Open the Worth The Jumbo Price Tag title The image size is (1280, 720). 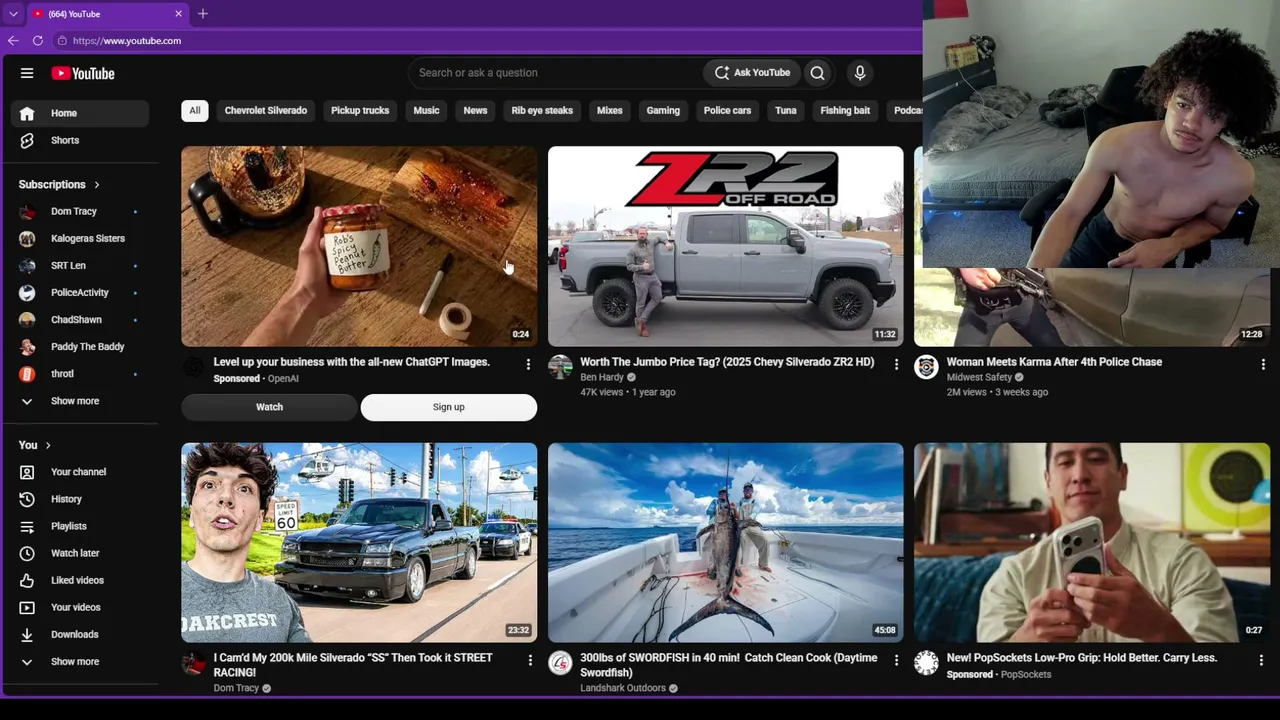[727, 362]
